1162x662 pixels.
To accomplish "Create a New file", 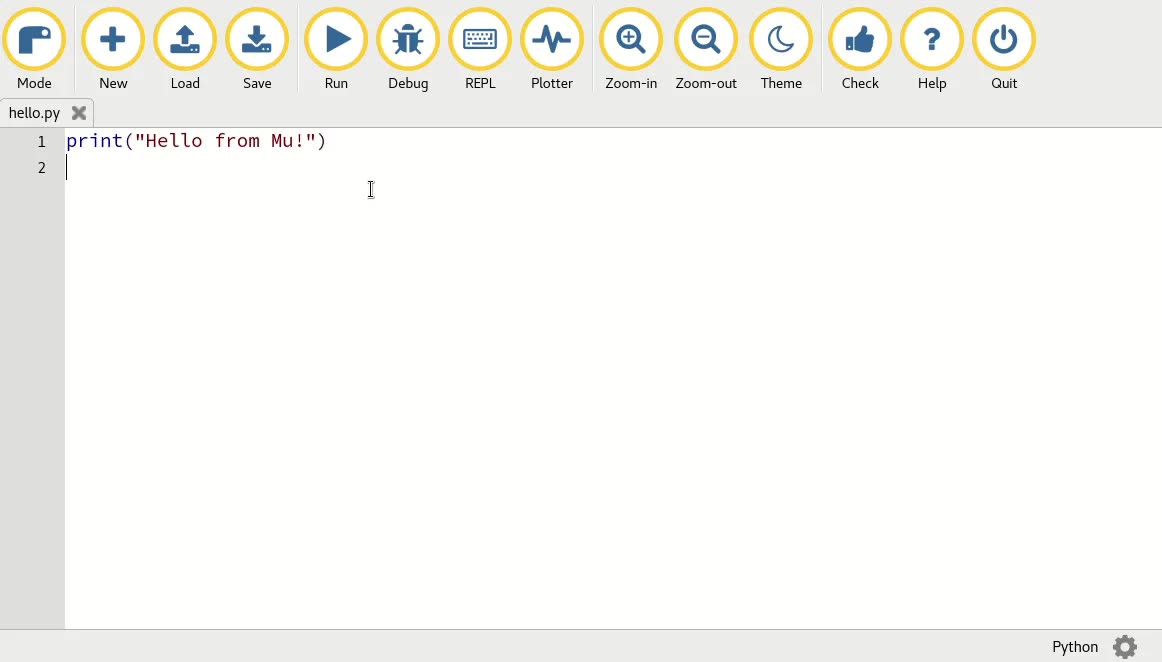I will coord(113,50).
